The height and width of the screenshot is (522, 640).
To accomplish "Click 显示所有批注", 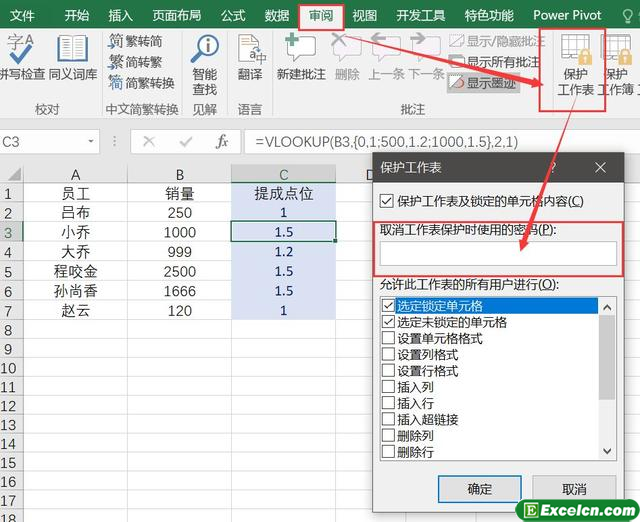I will pyautogui.click(x=494, y=62).
